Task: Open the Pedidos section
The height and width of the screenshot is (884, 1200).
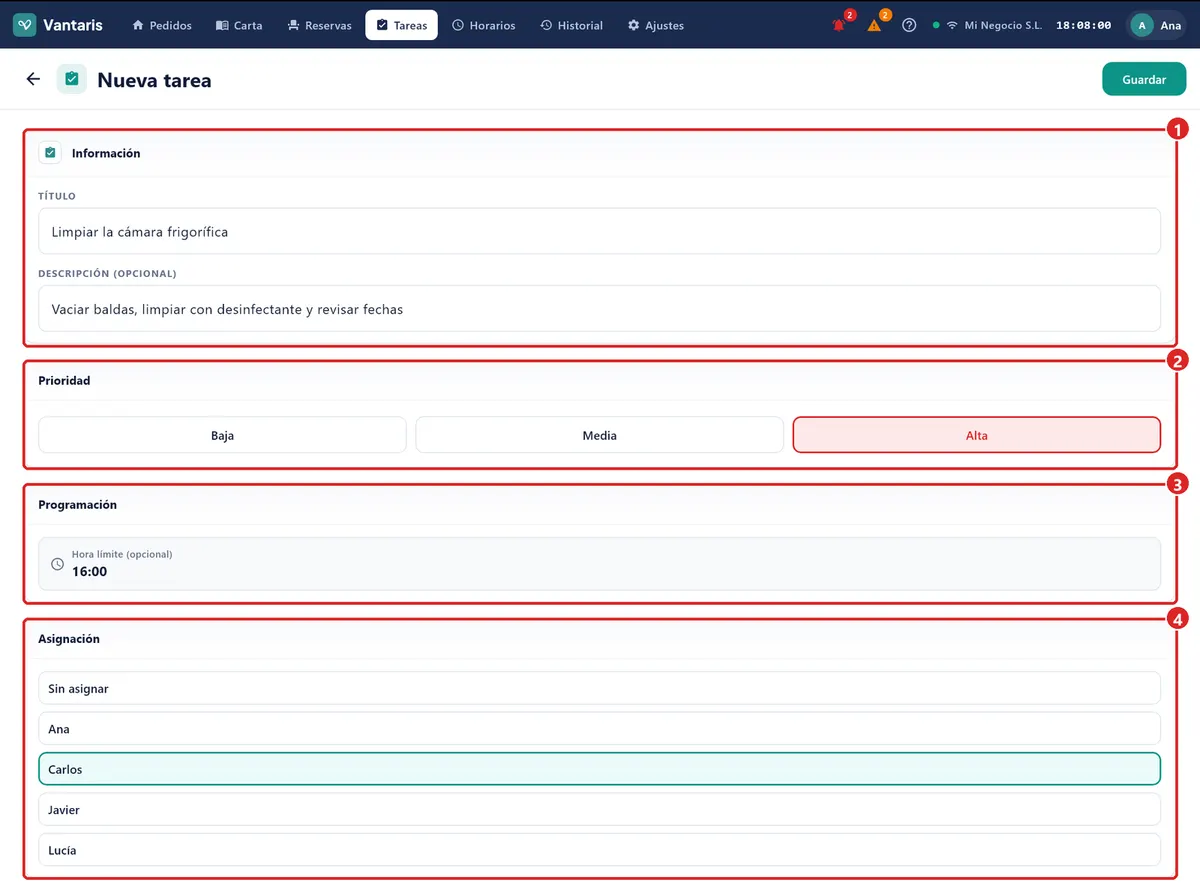Action: (x=162, y=25)
